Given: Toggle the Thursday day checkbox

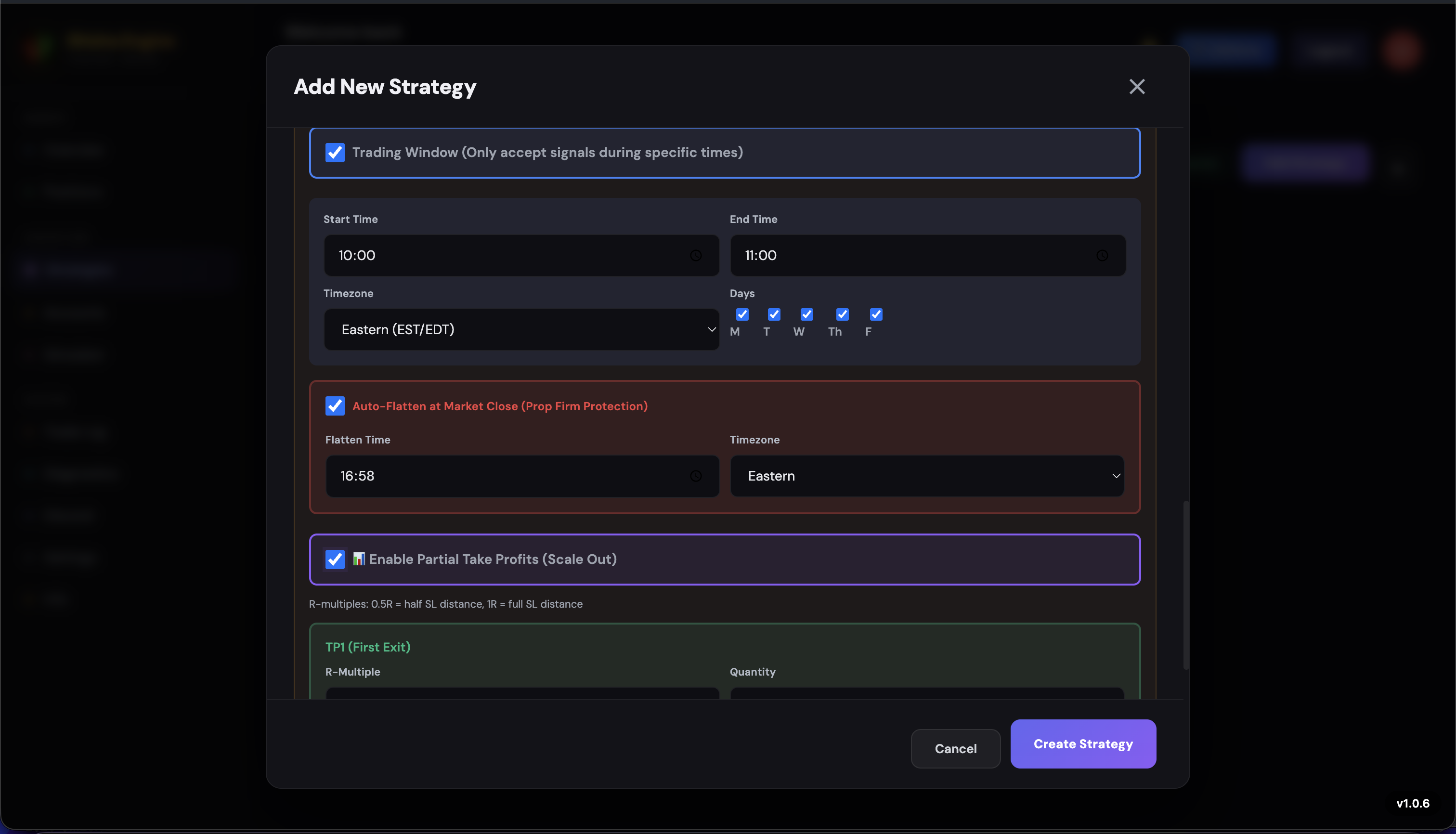Looking at the screenshot, I should pos(842,314).
